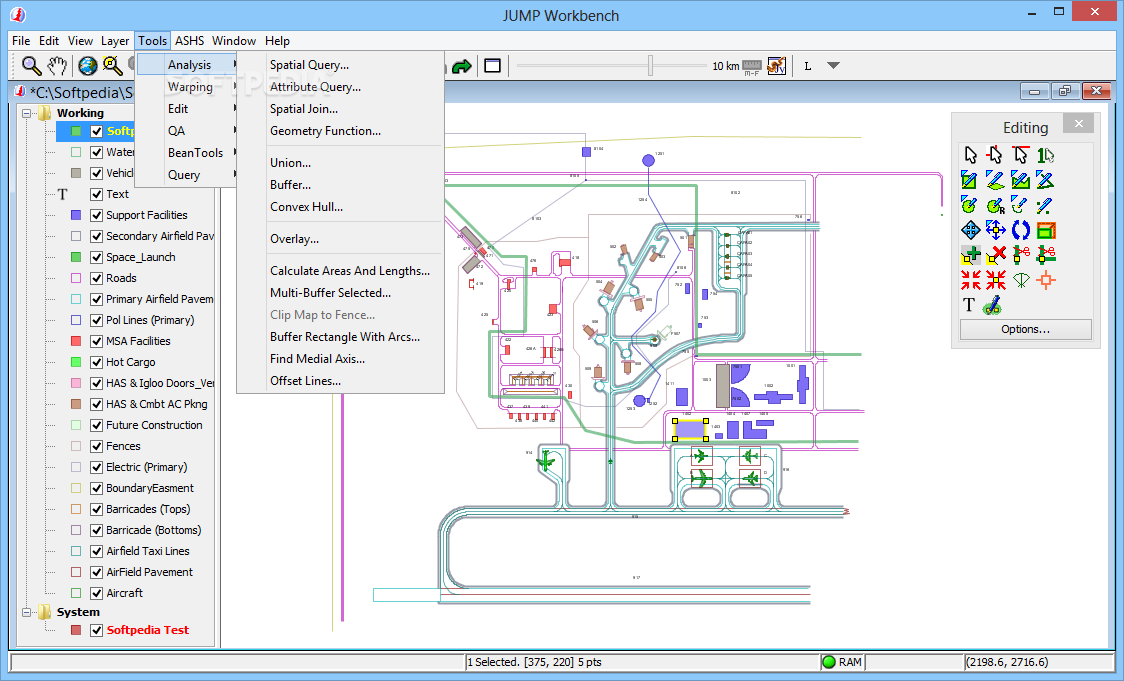Expand the Edit submenu under Tools

pos(186,109)
